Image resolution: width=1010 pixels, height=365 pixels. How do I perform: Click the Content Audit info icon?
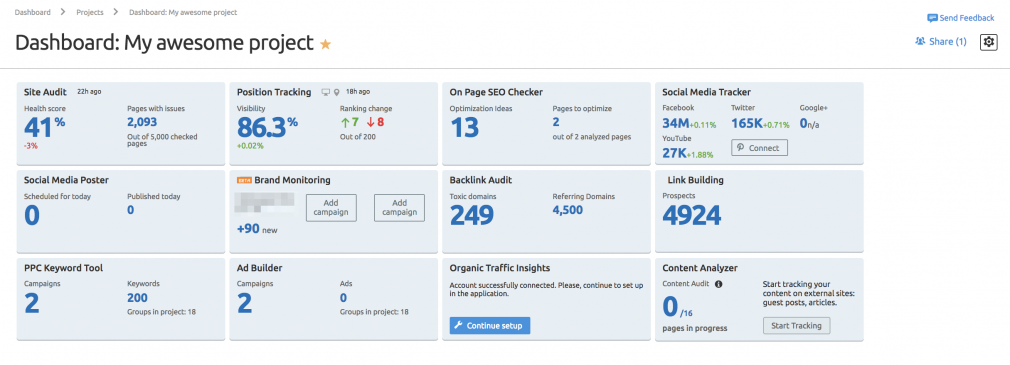[x=718, y=284]
